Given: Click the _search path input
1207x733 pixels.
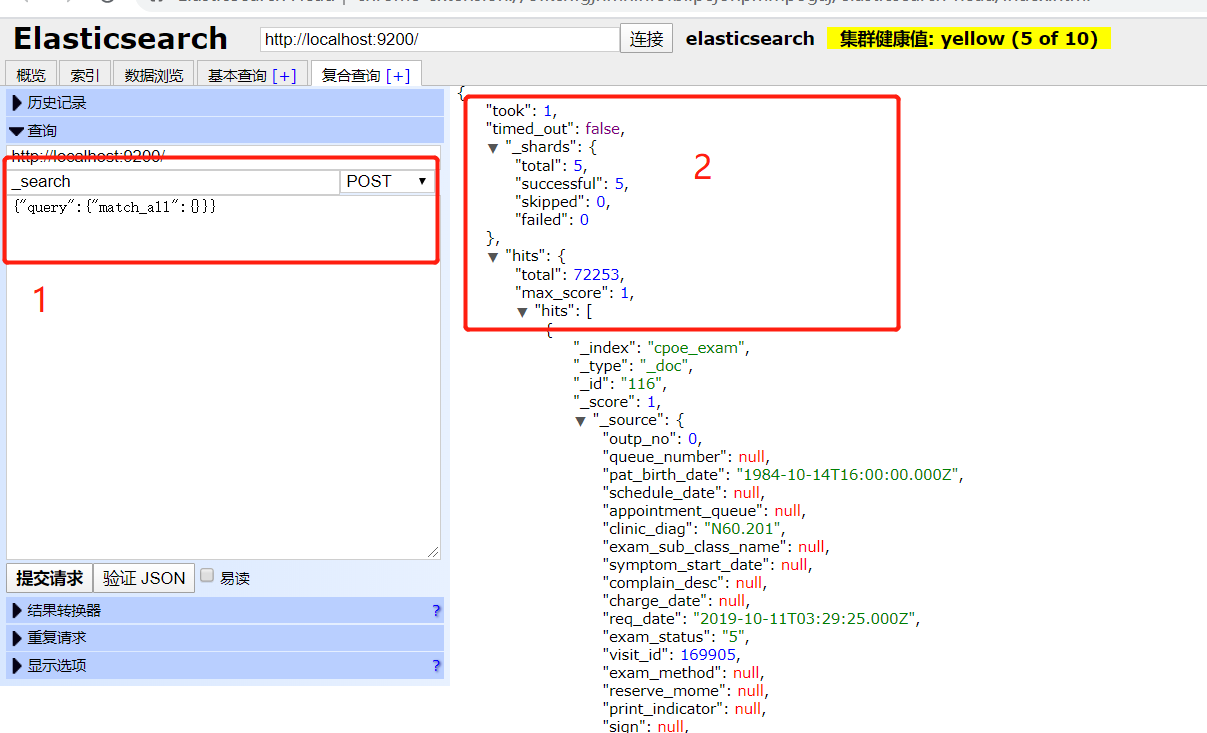Looking at the screenshot, I should pos(174,181).
